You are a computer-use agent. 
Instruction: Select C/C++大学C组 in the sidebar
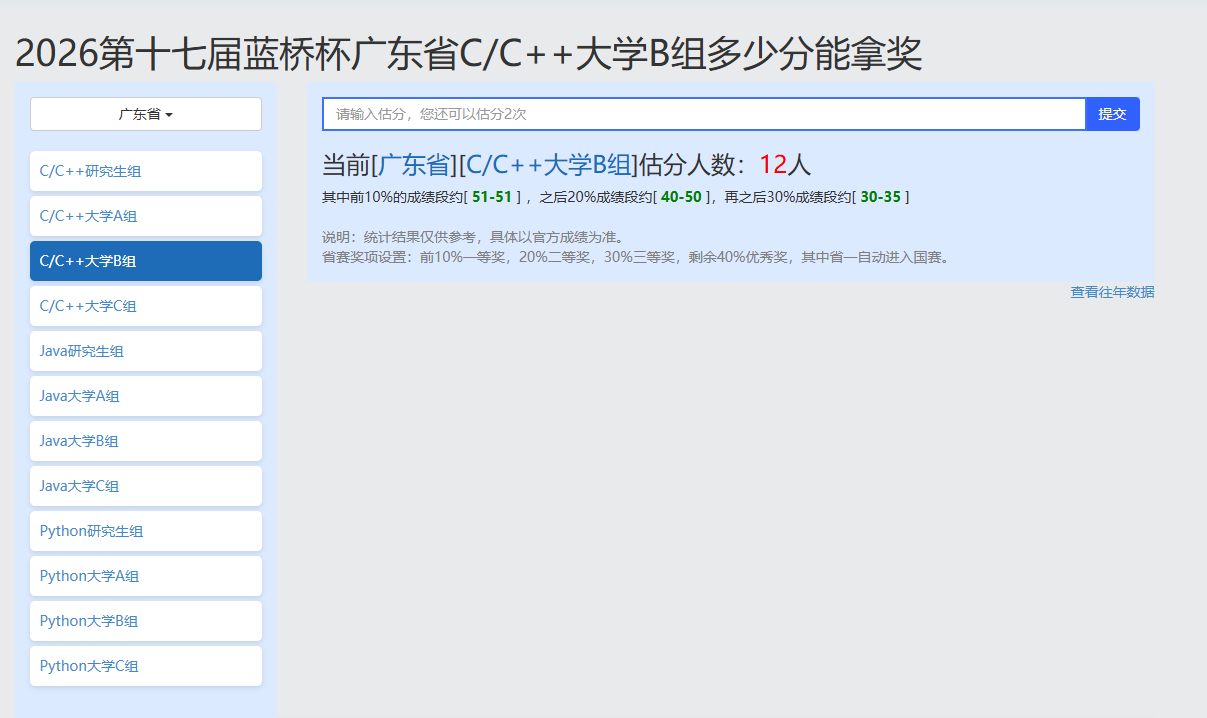pos(146,306)
